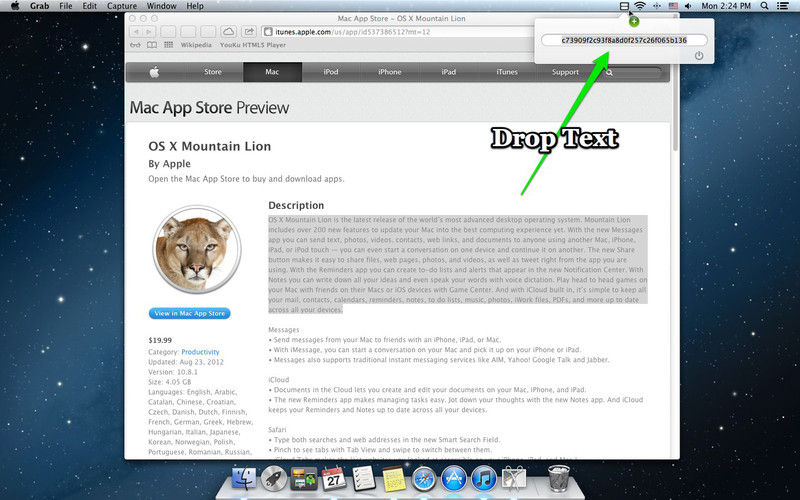The height and width of the screenshot is (500, 800).
Task: Open Spotlight search magnifier
Action: click(764, 6)
